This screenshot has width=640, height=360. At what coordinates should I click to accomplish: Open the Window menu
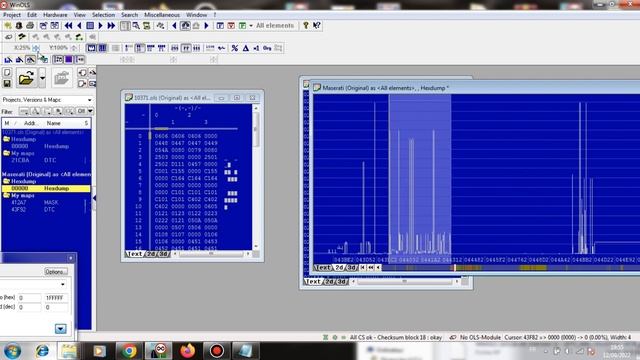pos(196,15)
